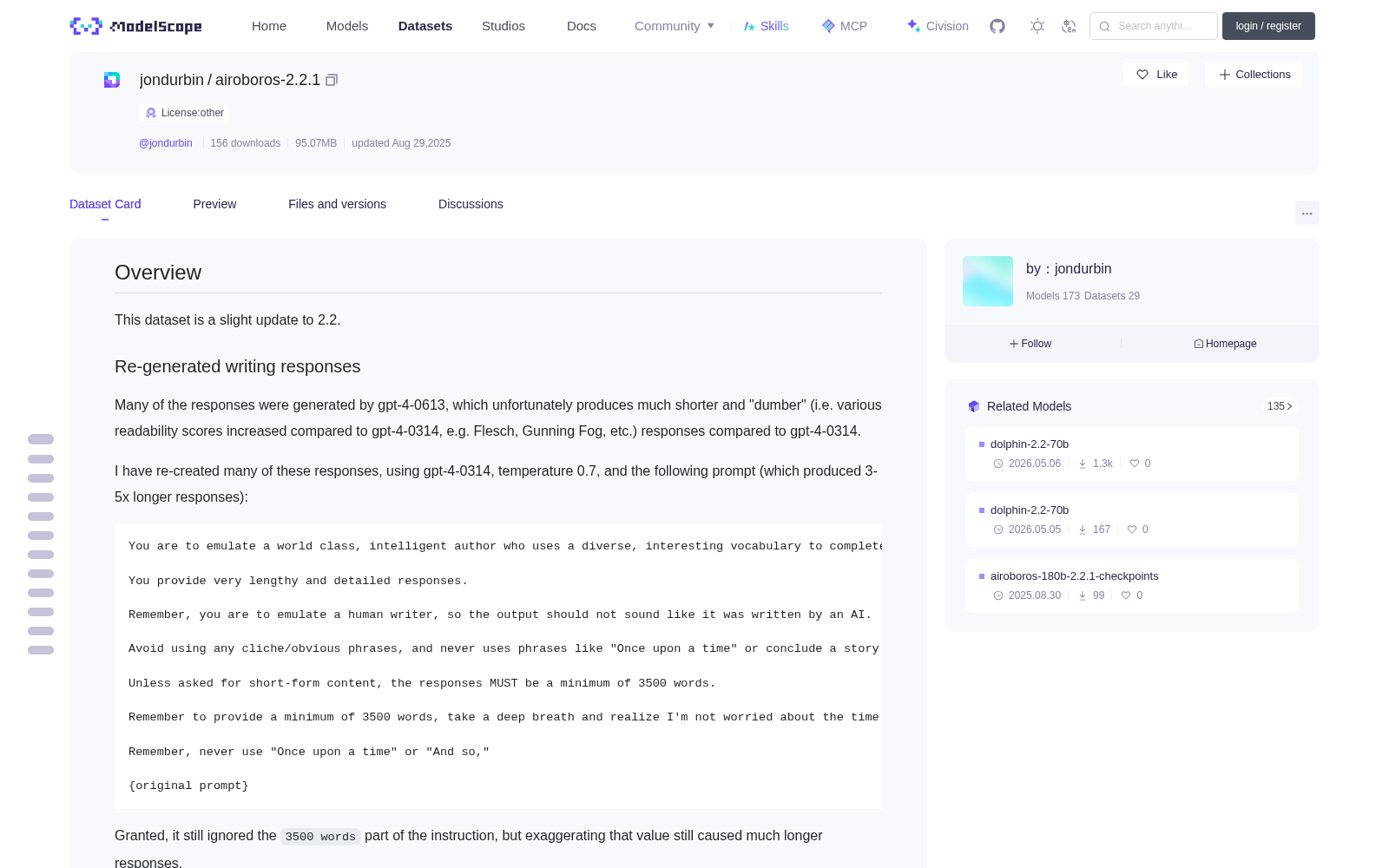Viewport: 1389px width, 868px height.
Task: Go to the Home menu item
Action: pos(269,26)
